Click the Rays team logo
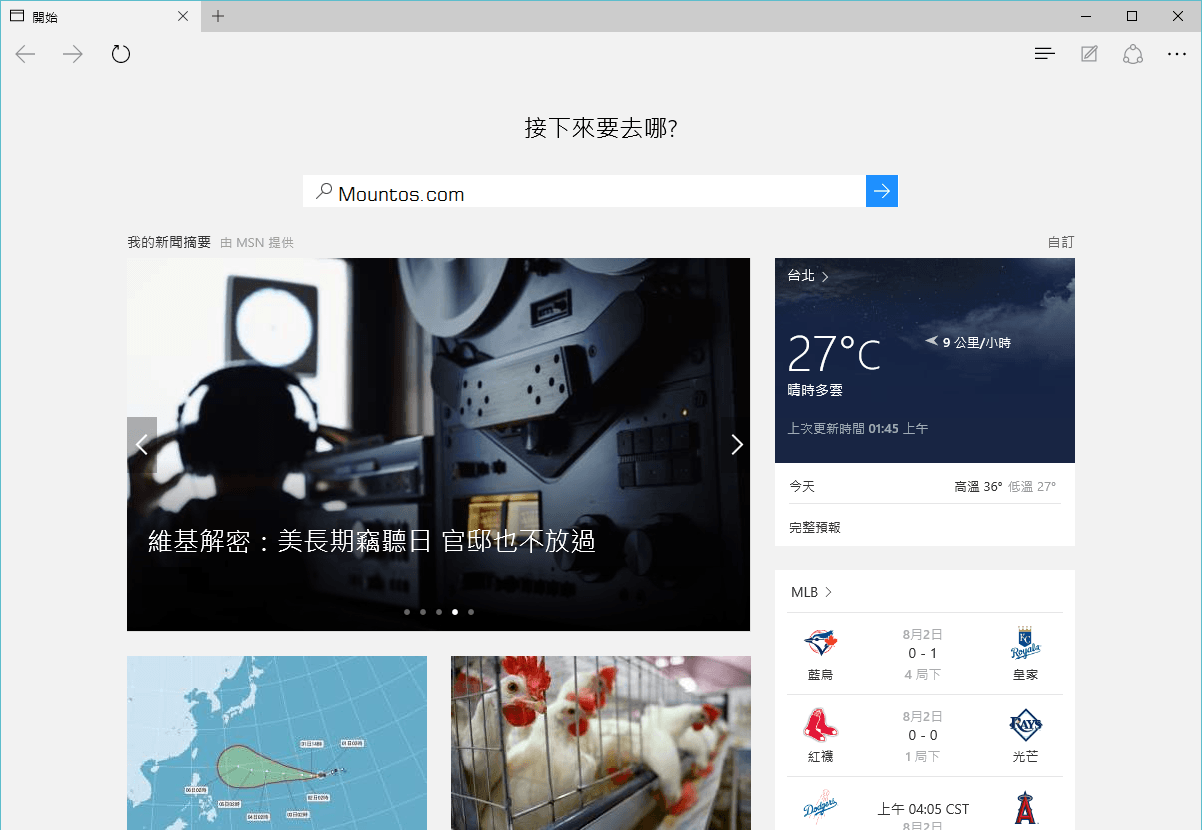The height and width of the screenshot is (830, 1202). click(x=1026, y=724)
